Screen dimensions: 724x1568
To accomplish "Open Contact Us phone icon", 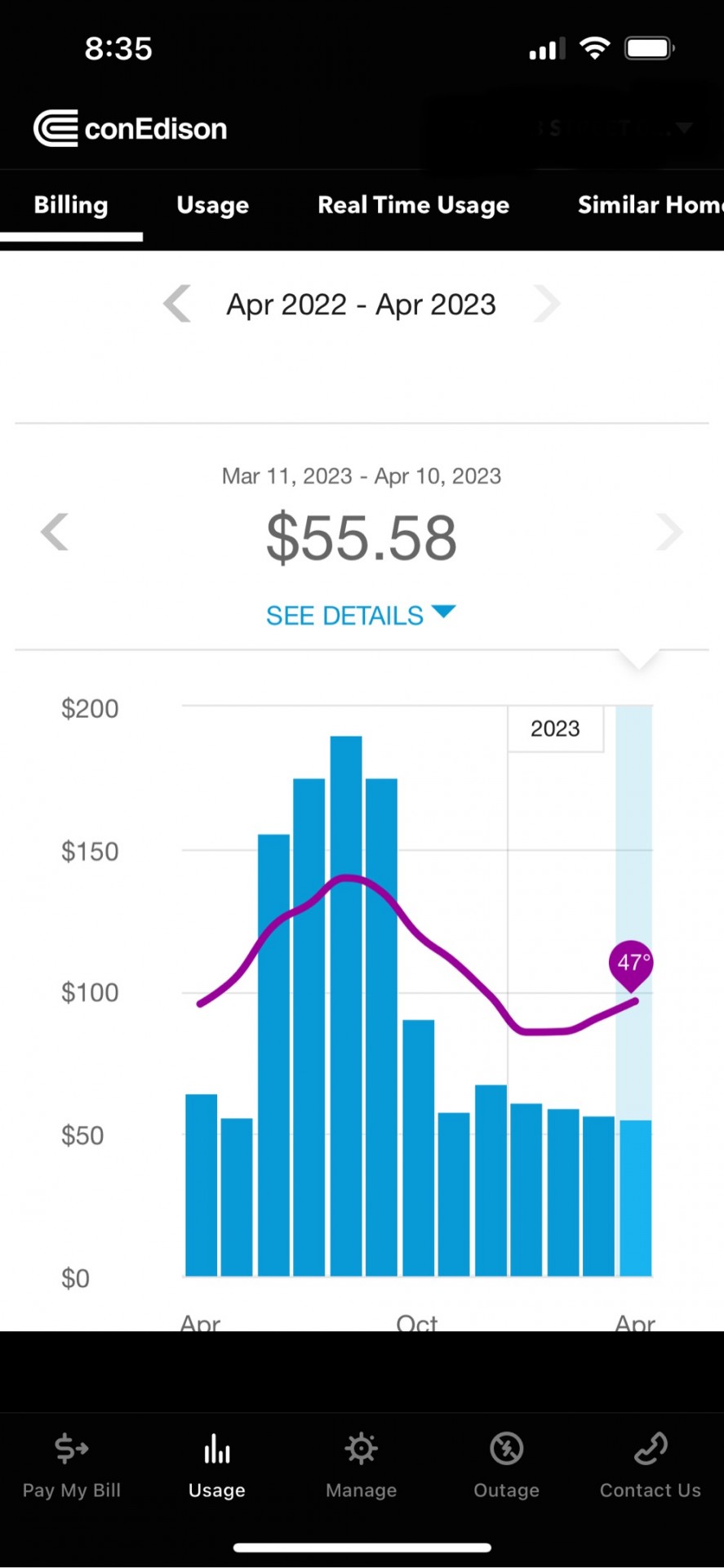I will 651,1449.
